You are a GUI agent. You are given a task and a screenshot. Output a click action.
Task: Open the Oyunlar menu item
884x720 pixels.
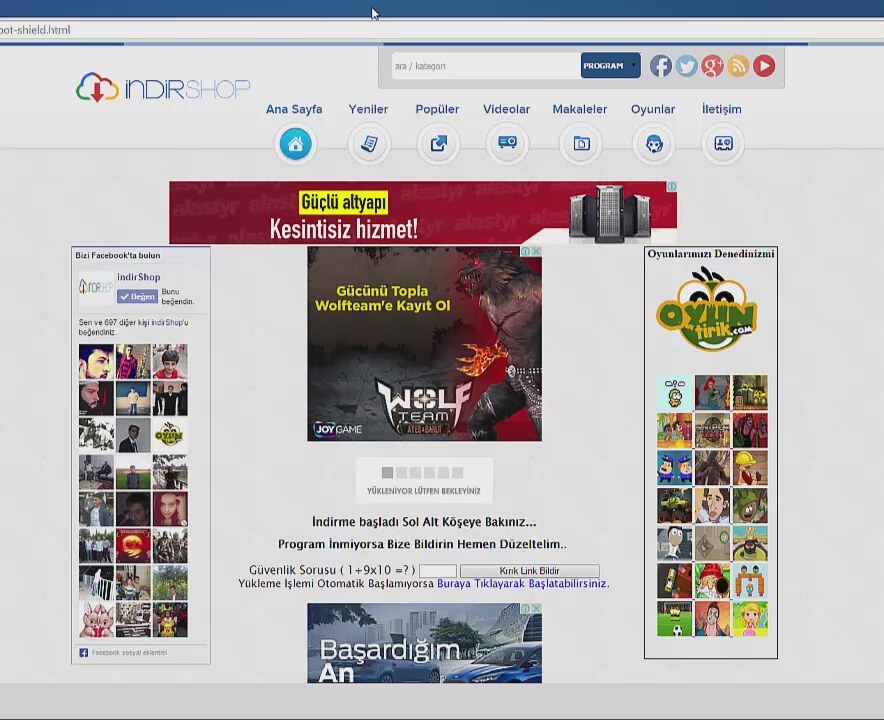click(x=653, y=109)
